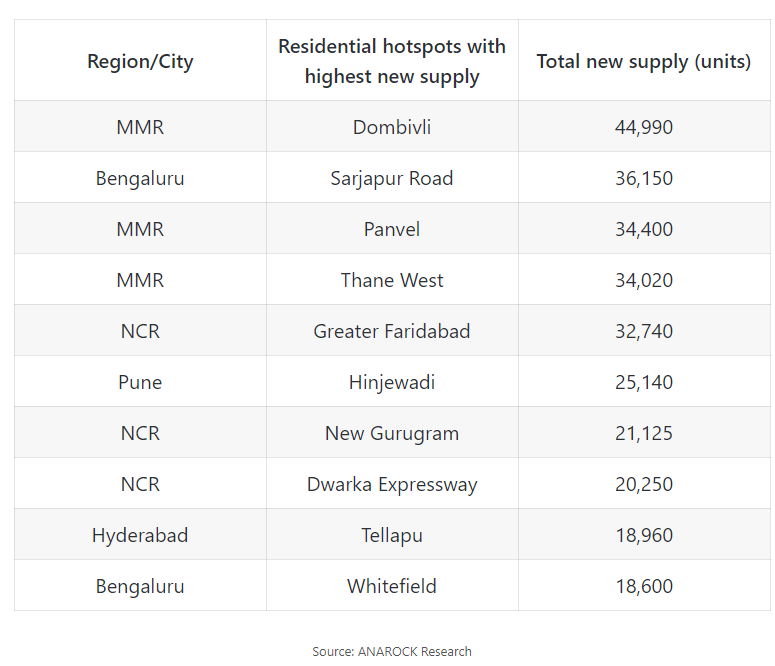Image resolution: width=775 pixels, height=666 pixels.
Task: Select the 44,990 supply value
Action: click(644, 127)
